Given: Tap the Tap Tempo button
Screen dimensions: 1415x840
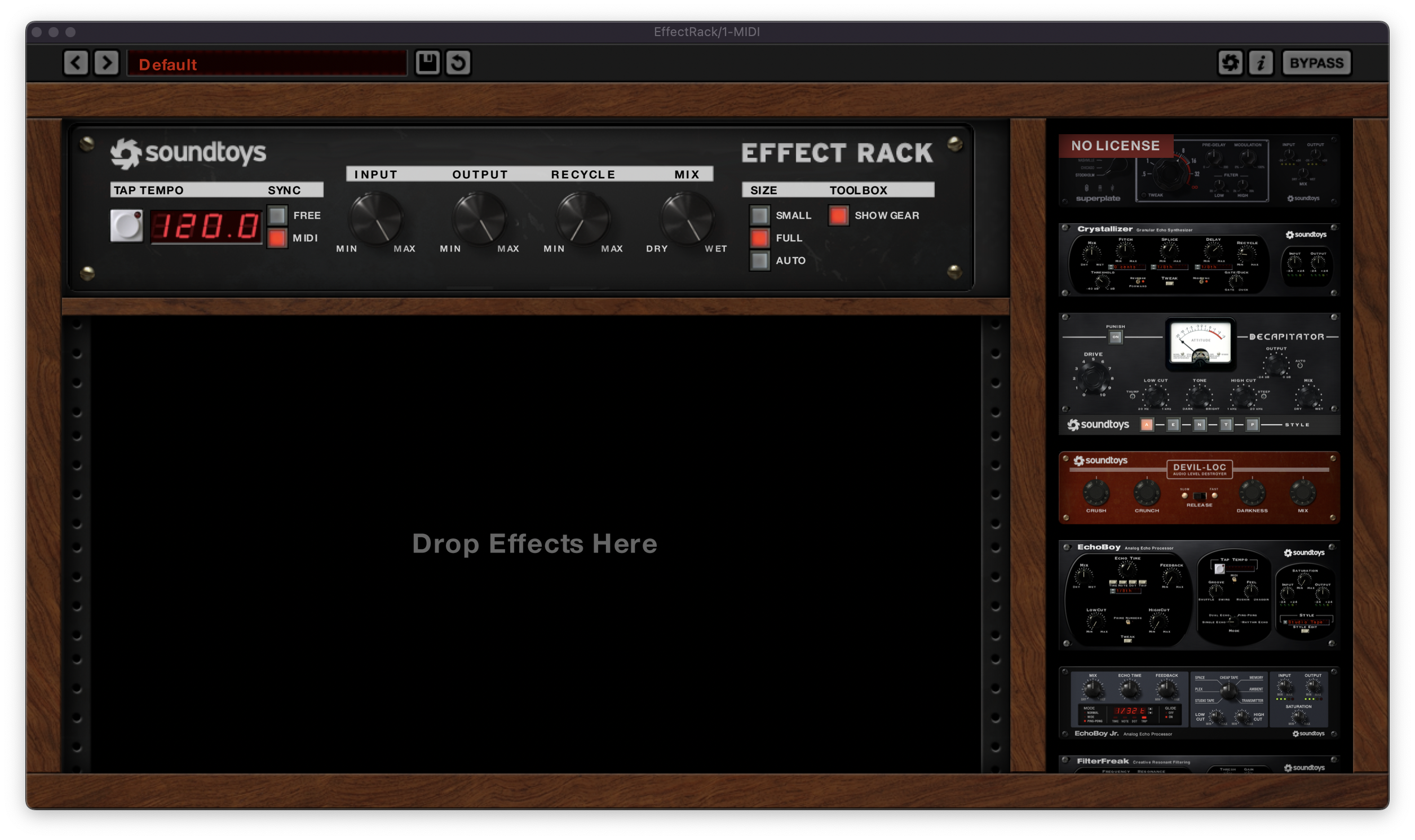Looking at the screenshot, I should click(x=126, y=226).
